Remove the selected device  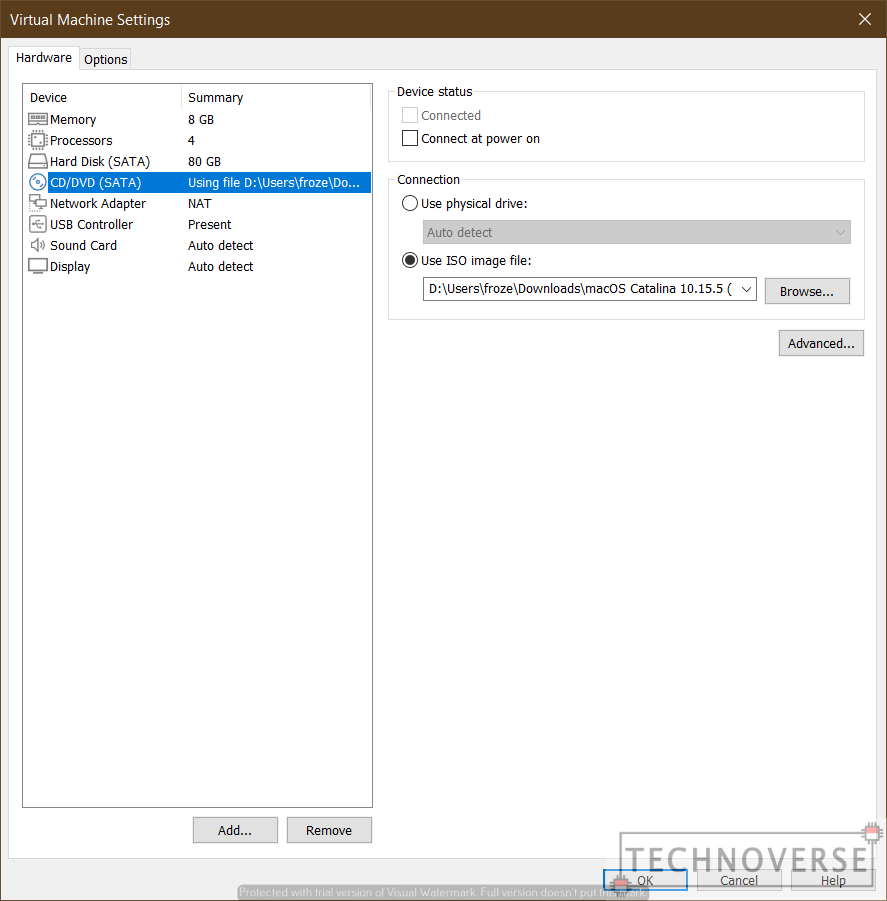pyautogui.click(x=329, y=830)
